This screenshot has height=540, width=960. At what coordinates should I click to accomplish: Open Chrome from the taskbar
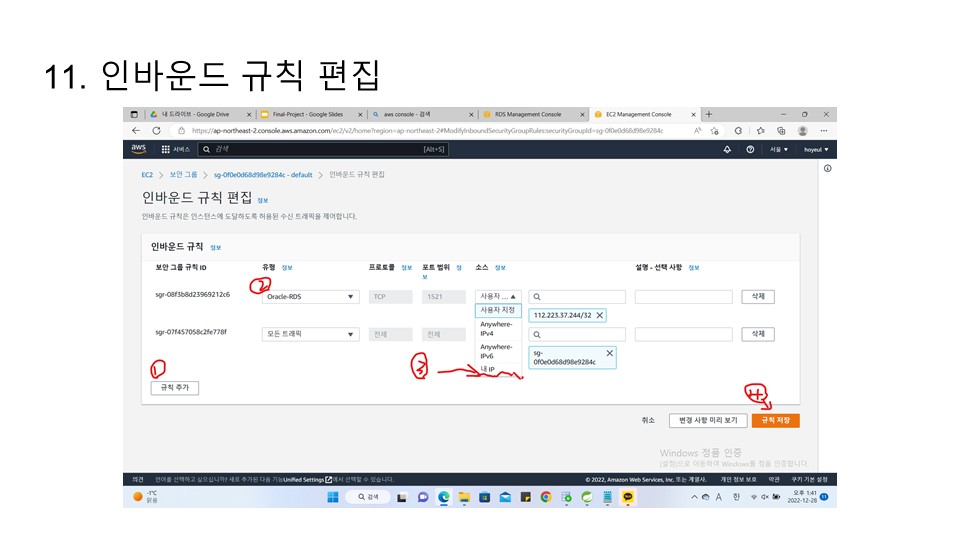click(546, 497)
